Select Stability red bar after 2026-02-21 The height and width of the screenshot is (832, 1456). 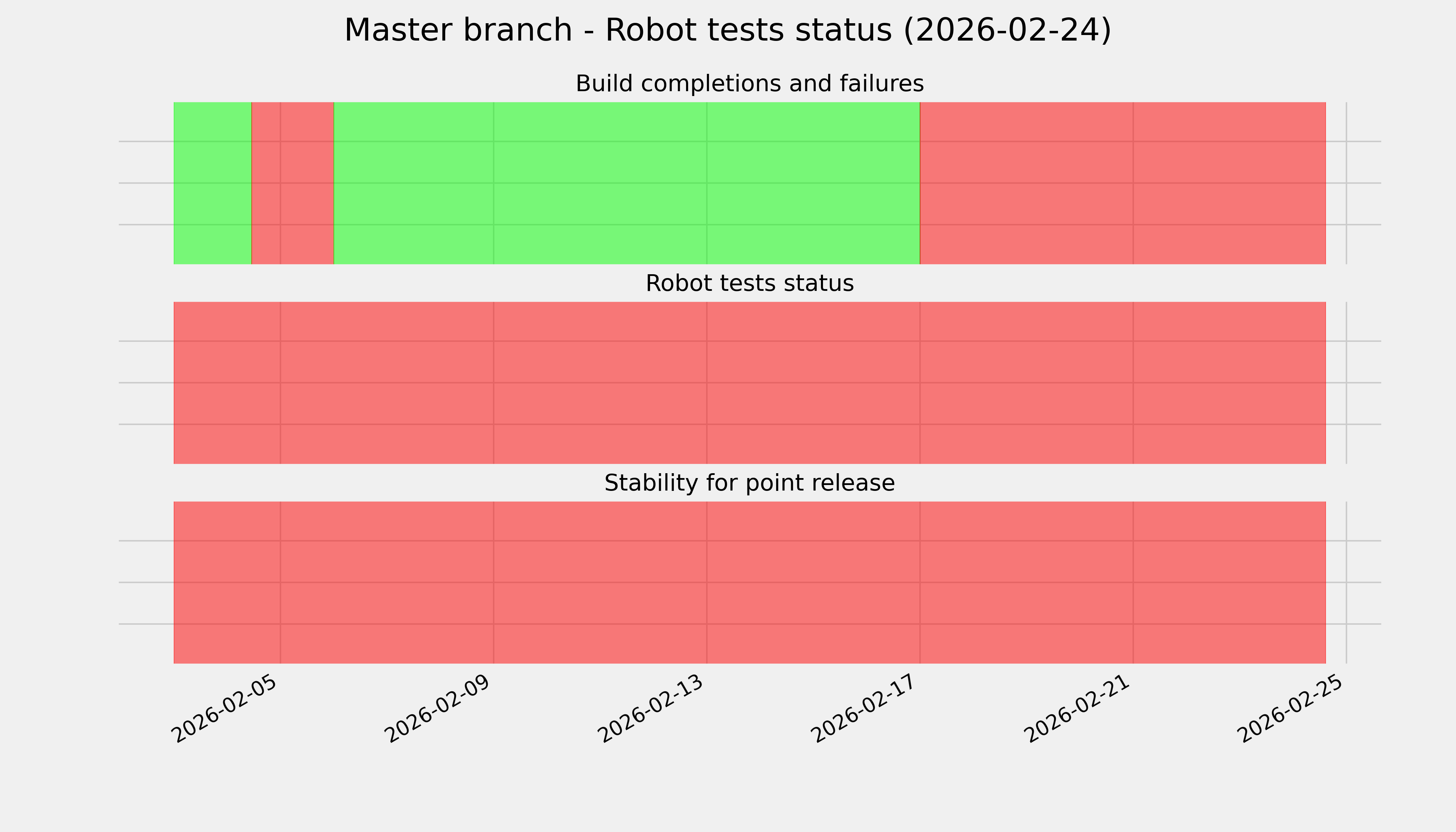pos(1229,582)
